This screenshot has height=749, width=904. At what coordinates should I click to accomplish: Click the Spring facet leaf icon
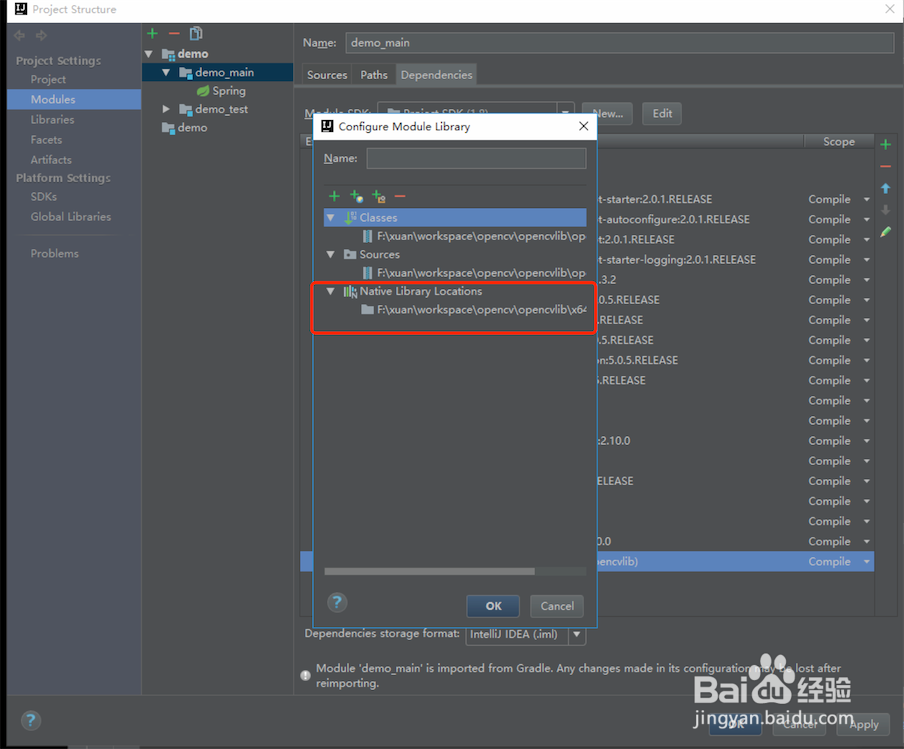(203, 91)
